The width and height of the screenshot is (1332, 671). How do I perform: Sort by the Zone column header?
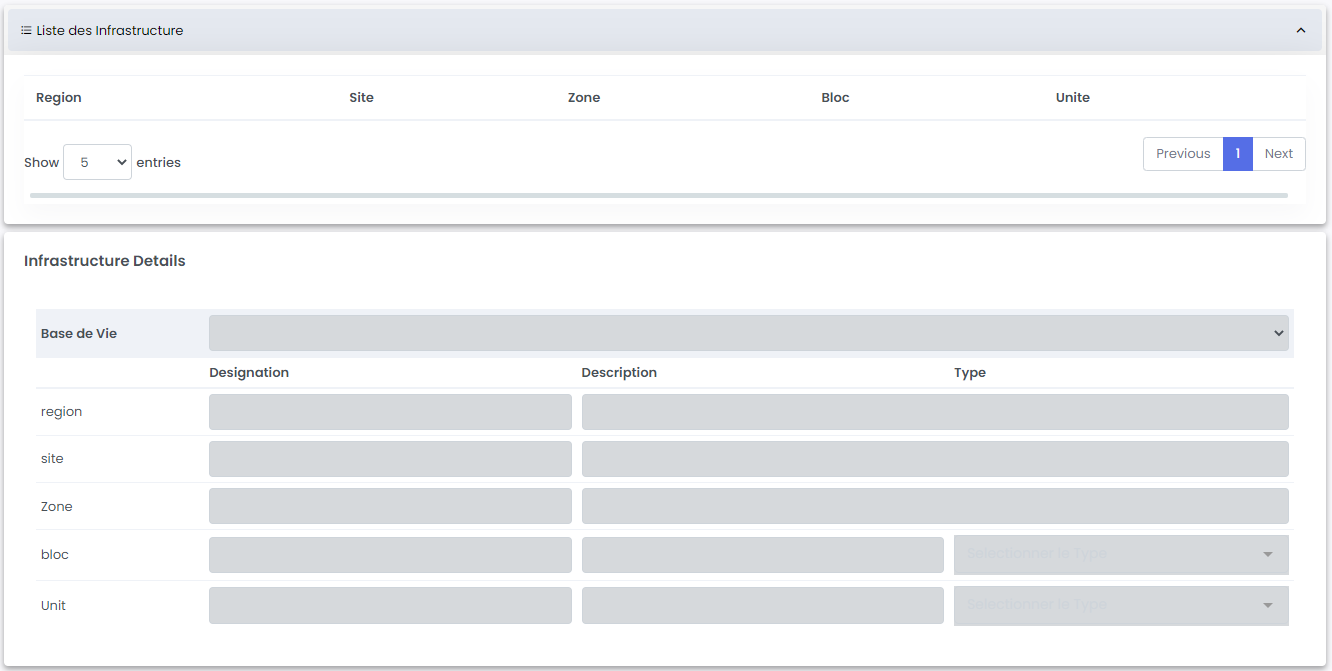(584, 98)
